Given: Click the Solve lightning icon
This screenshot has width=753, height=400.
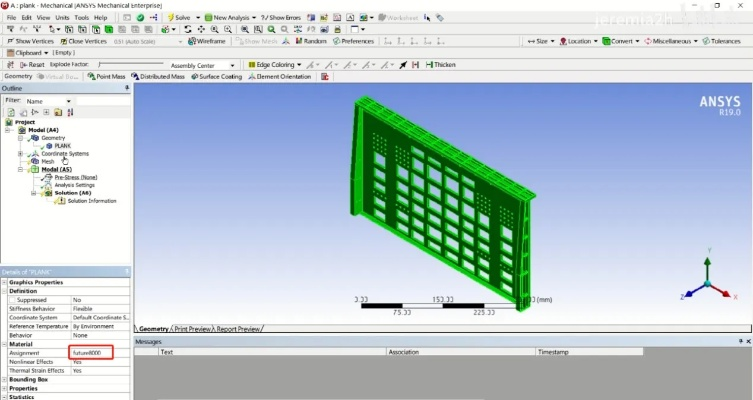Looking at the screenshot, I should [180, 17].
